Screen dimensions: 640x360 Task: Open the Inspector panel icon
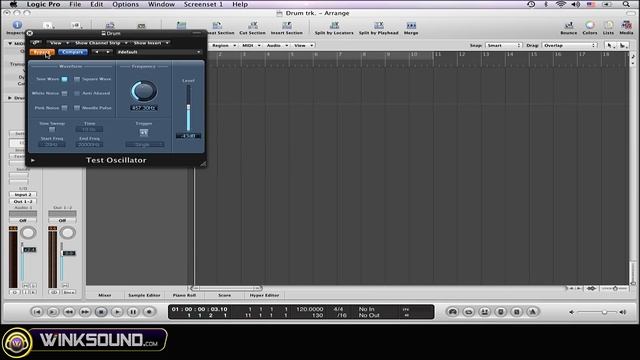coord(17,25)
